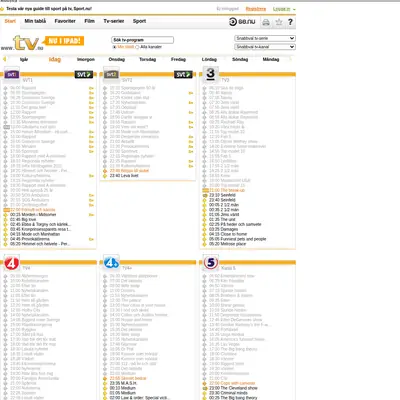Click the red TV4 channel logo
This screenshot has width=400, height=400.
tap(11, 263)
